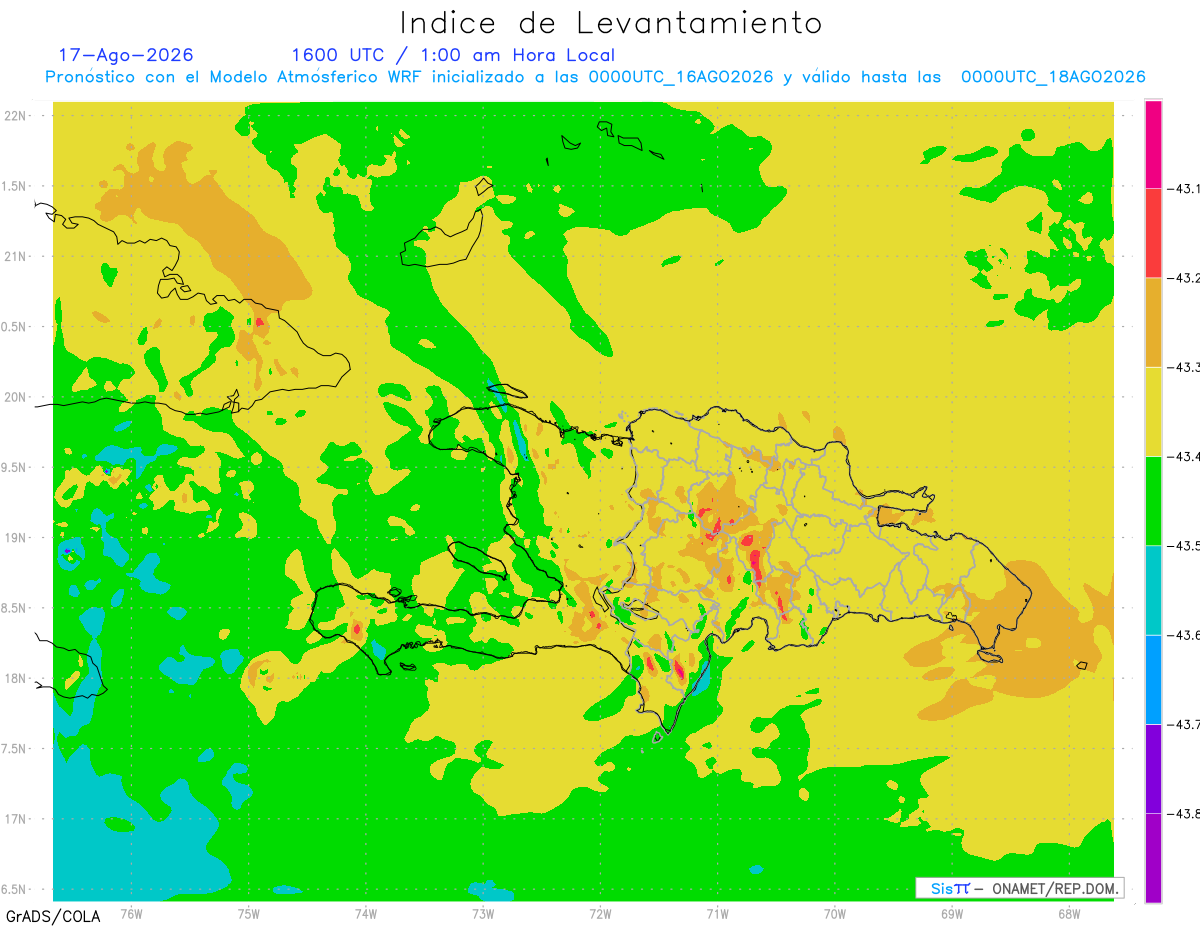Click the "73W" longitude label

(483, 914)
